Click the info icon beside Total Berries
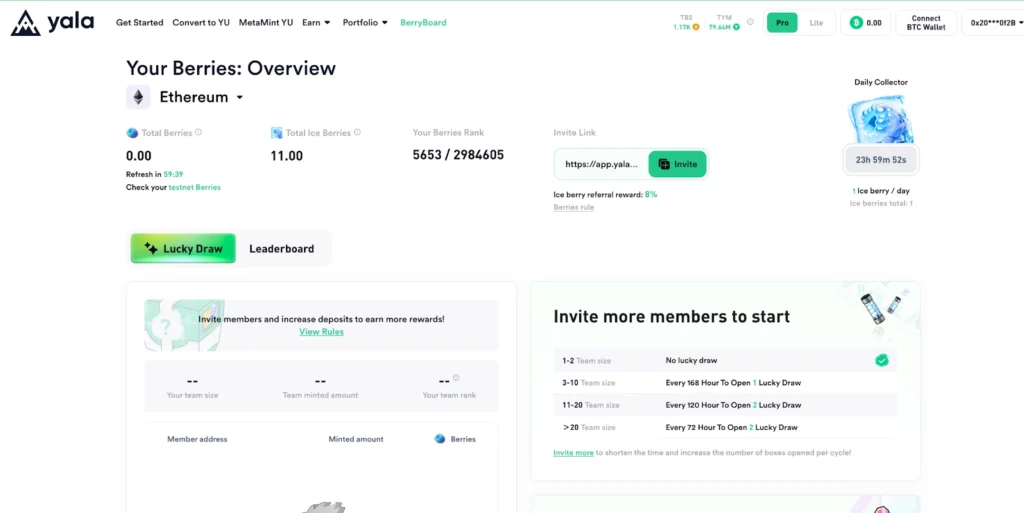 pyautogui.click(x=199, y=132)
